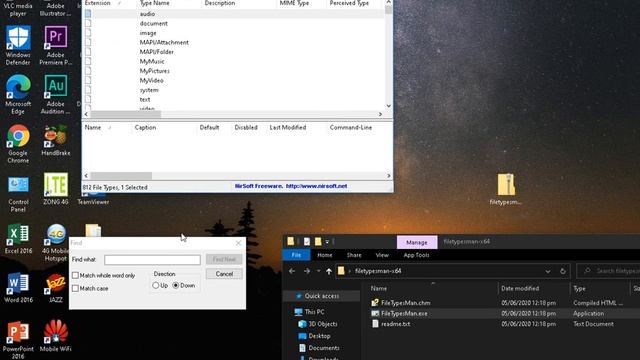Open quick access toolbar customize dropdown
This screenshot has height=360, width=640.
coord(327,242)
